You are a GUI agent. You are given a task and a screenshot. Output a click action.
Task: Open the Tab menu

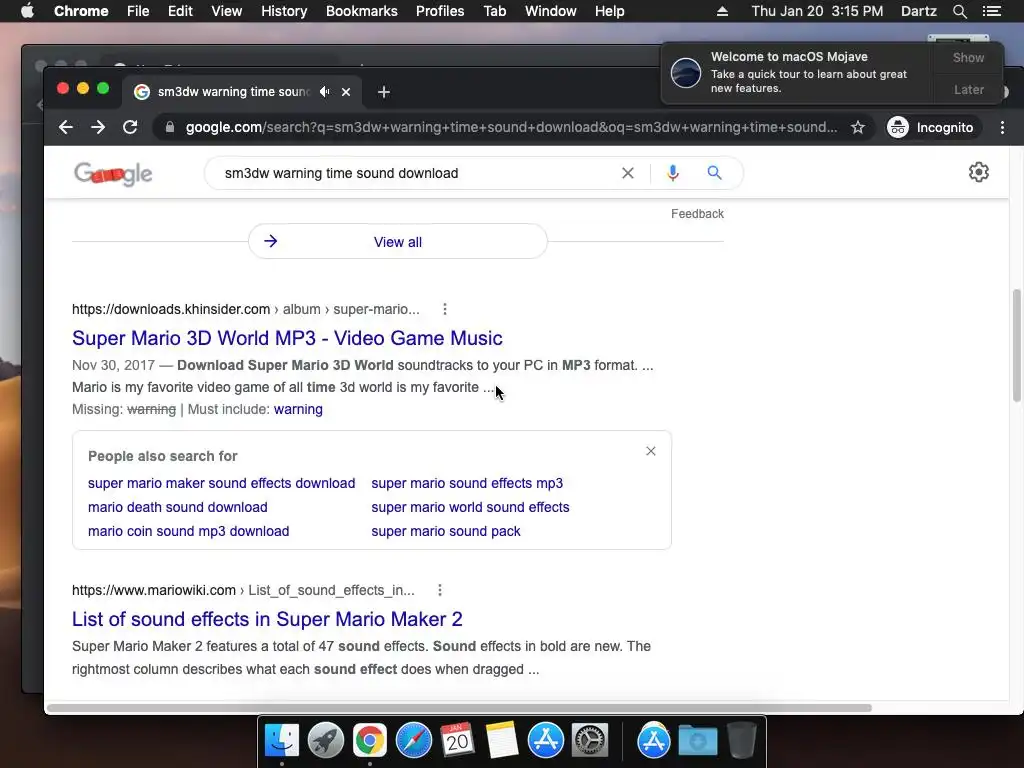pos(494,11)
